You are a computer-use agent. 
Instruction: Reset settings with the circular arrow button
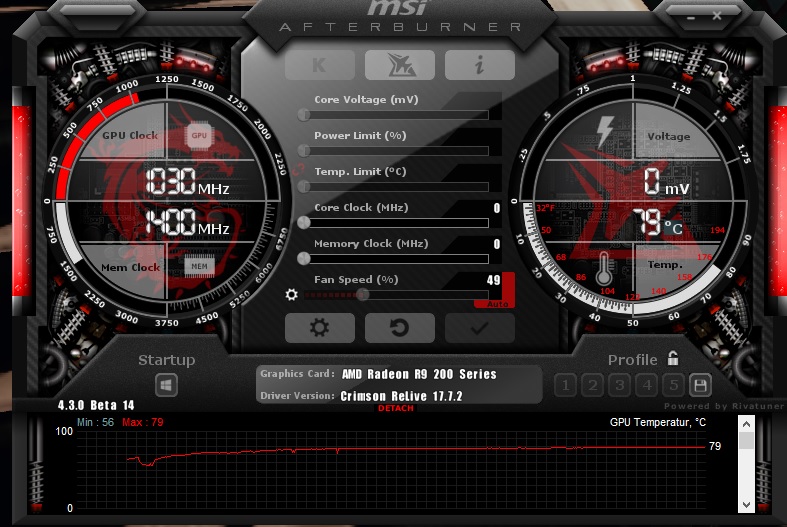pos(400,328)
